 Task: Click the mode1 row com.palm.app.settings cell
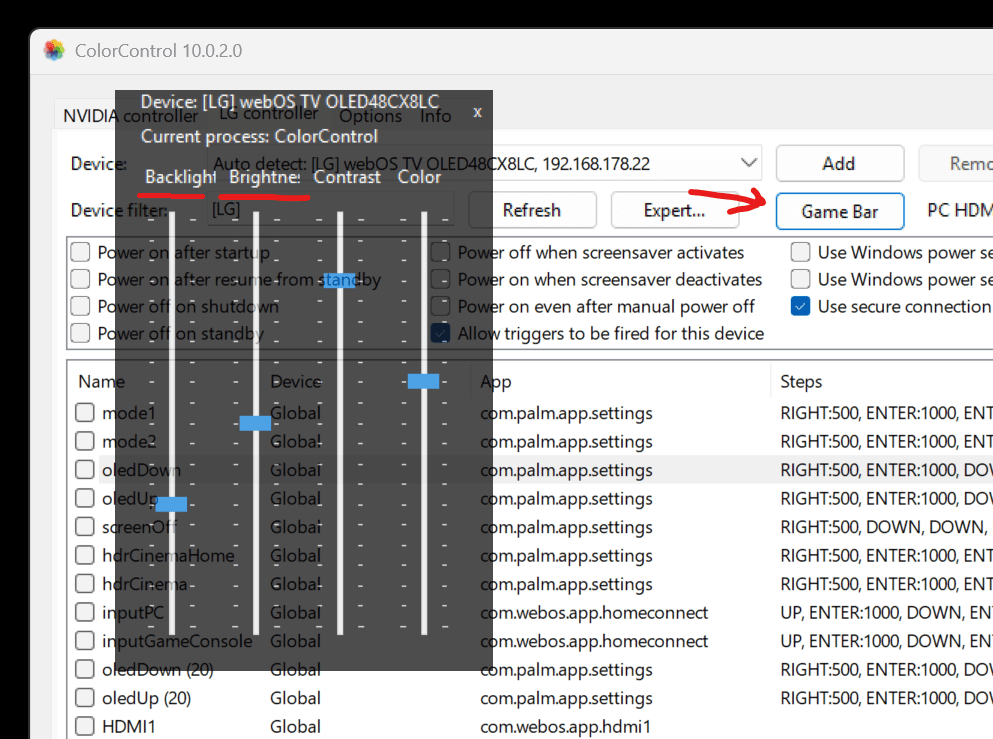(x=566, y=413)
